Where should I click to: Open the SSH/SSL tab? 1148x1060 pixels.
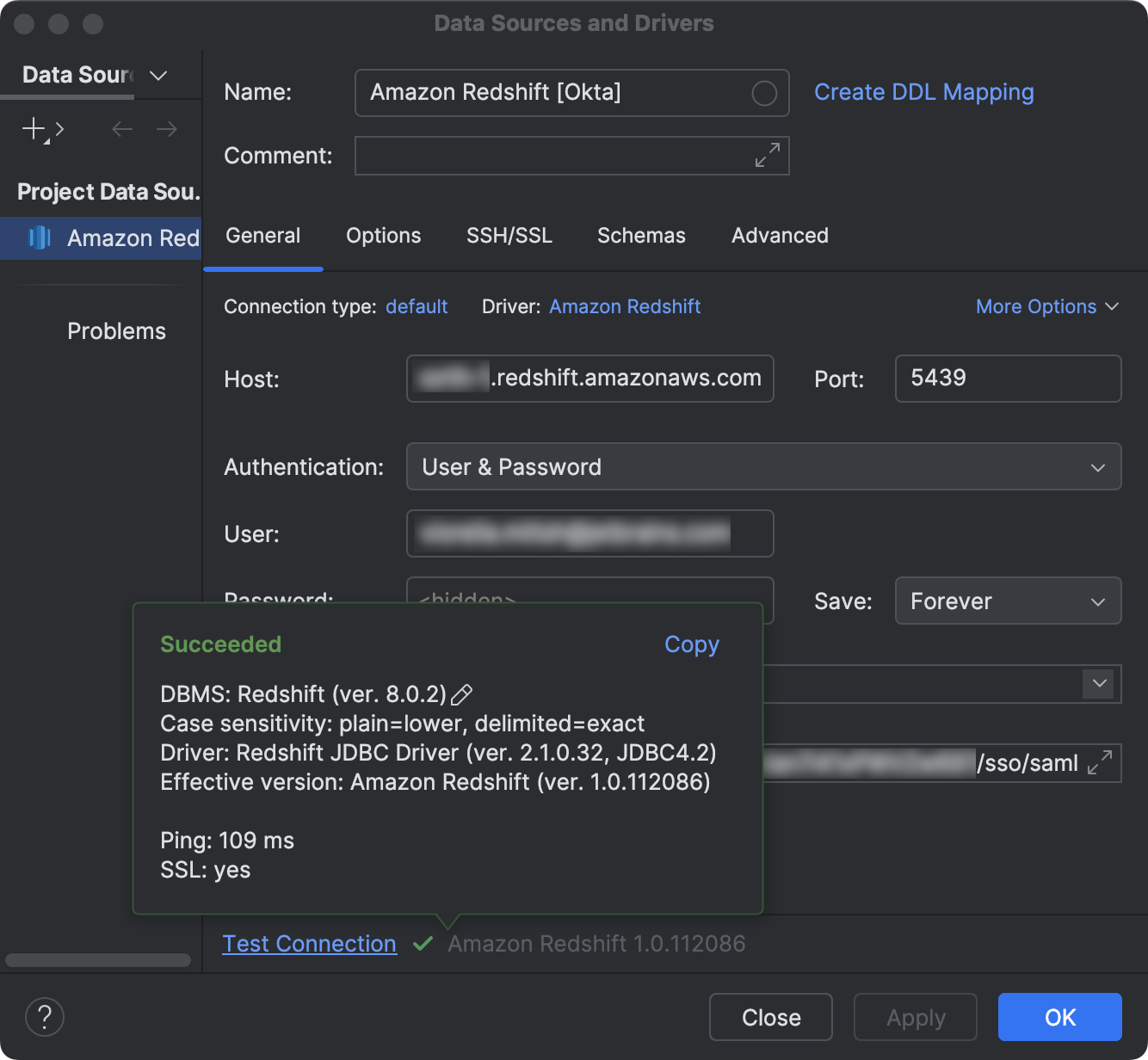pos(509,236)
